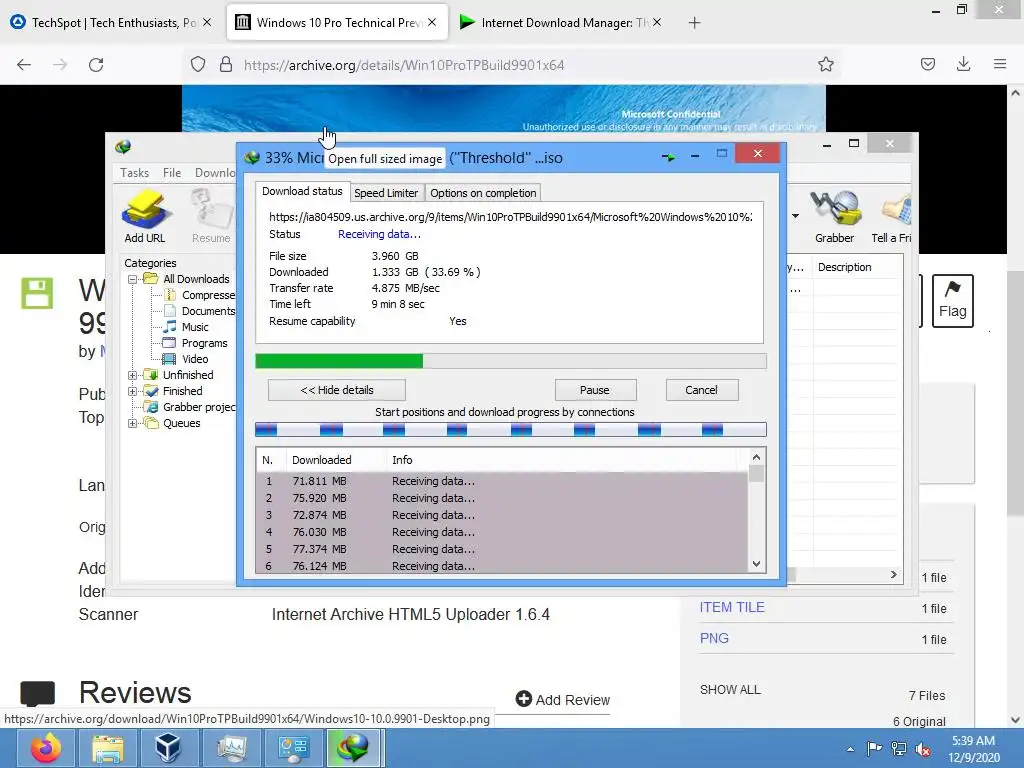Image resolution: width=1024 pixels, height=768 pixels.
Task: Click SHOW ALL files link
Action: coord(730,690)
